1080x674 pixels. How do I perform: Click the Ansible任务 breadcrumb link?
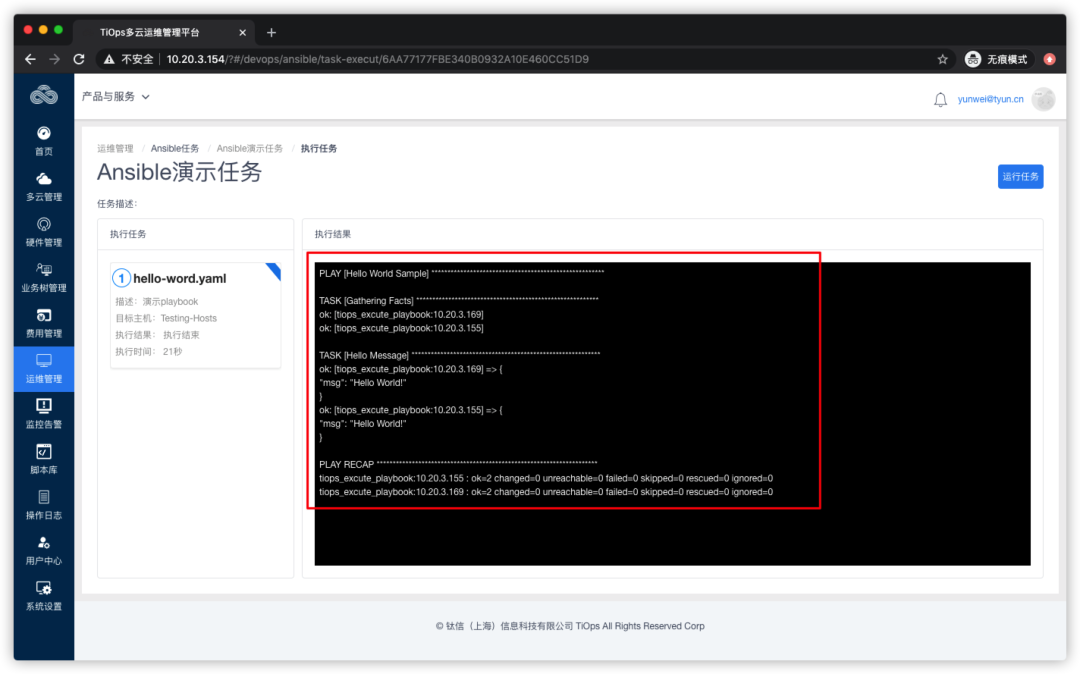click(x=175, y=148)
